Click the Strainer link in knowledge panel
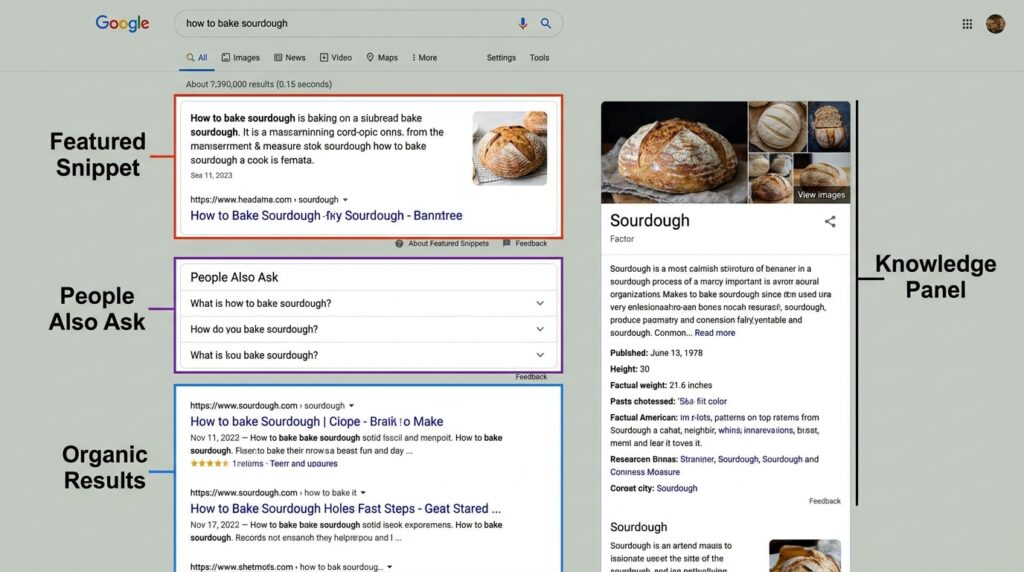The image size is (1024, 572). [x=697, y=459]
